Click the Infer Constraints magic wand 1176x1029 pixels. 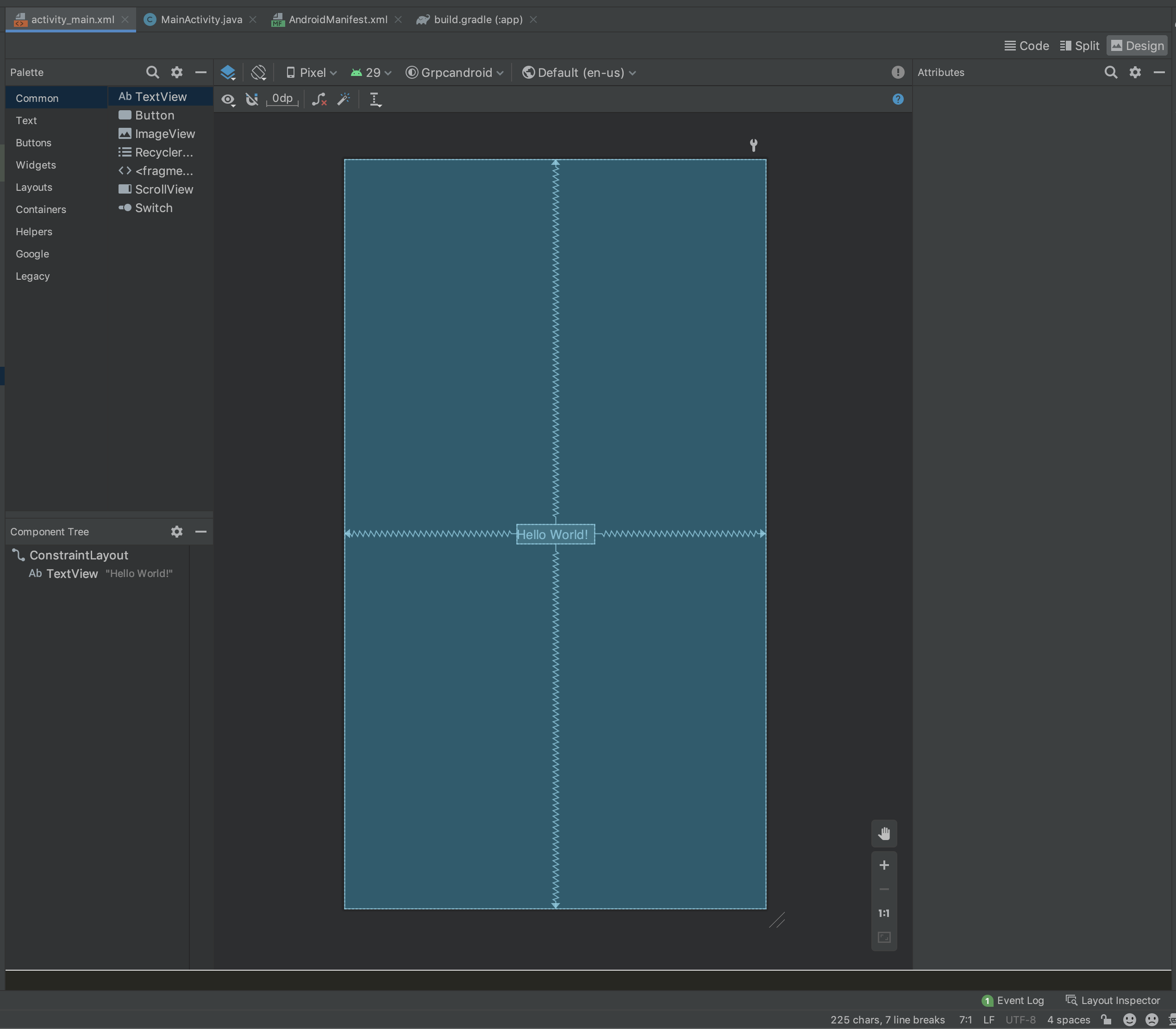[344, 100]
